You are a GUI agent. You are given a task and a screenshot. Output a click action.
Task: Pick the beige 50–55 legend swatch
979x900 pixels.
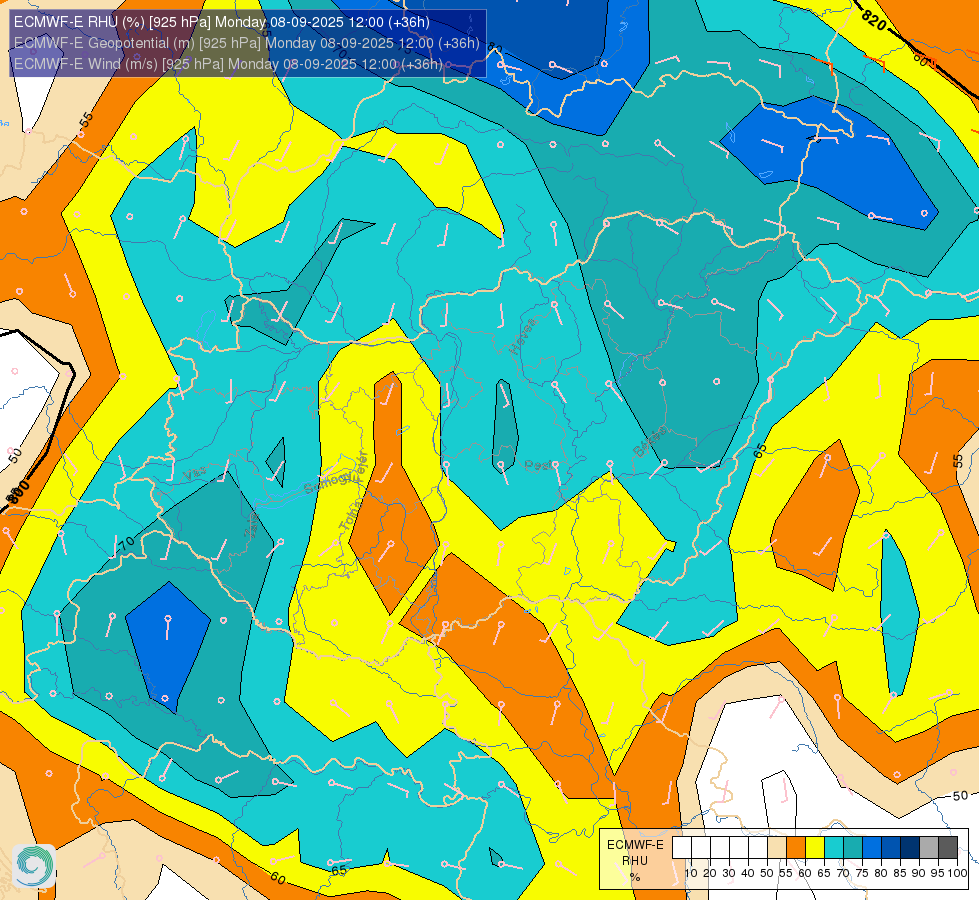tap(777, 848)
